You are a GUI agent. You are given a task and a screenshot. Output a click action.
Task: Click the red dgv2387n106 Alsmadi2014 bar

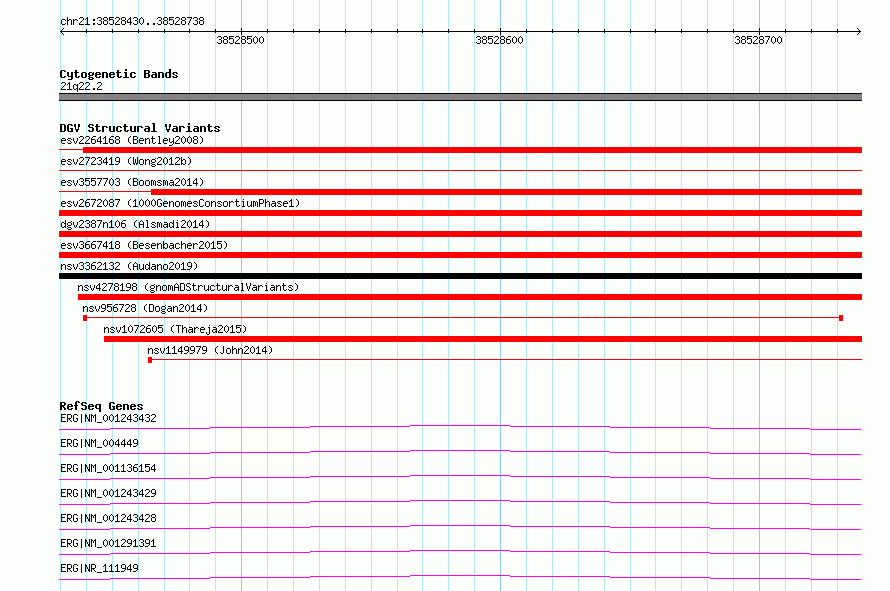tap(460, 234)
